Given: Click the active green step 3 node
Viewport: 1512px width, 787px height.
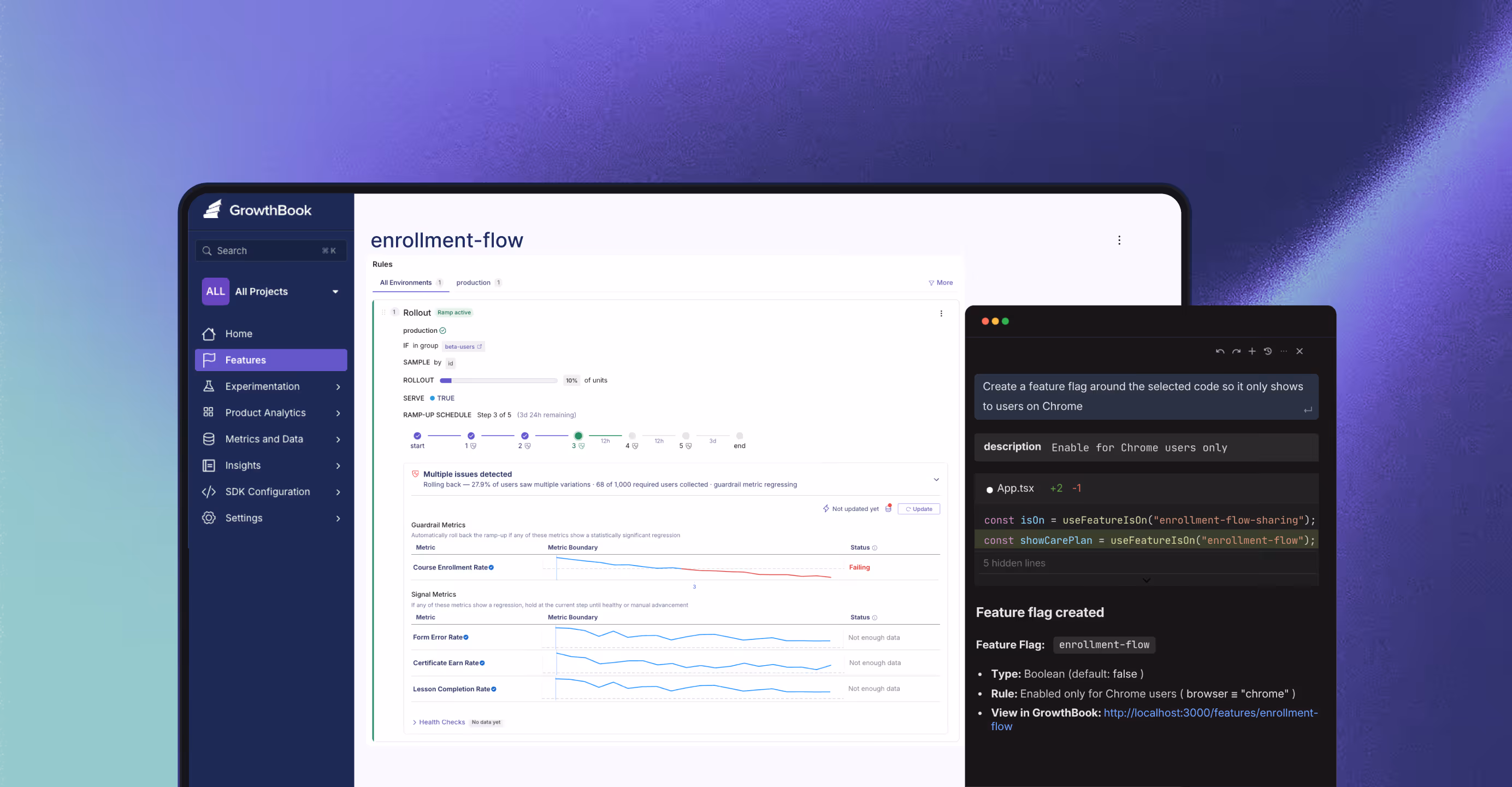Looking at the screenshot, I should click(578, 436).
